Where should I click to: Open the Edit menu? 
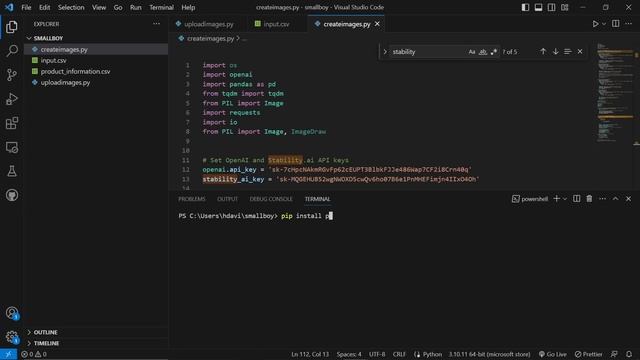pos(44,7)
